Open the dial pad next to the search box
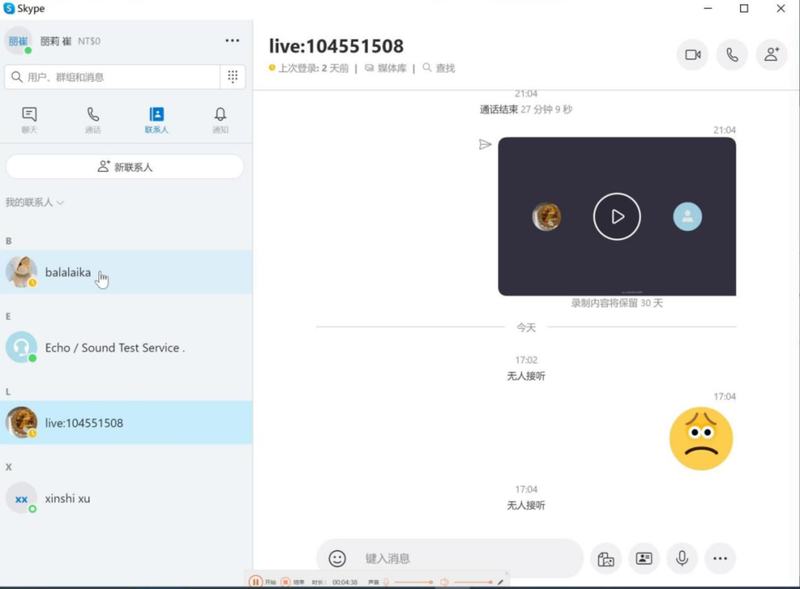This screenshot has width=800, height=589. (x=233, y=76)
